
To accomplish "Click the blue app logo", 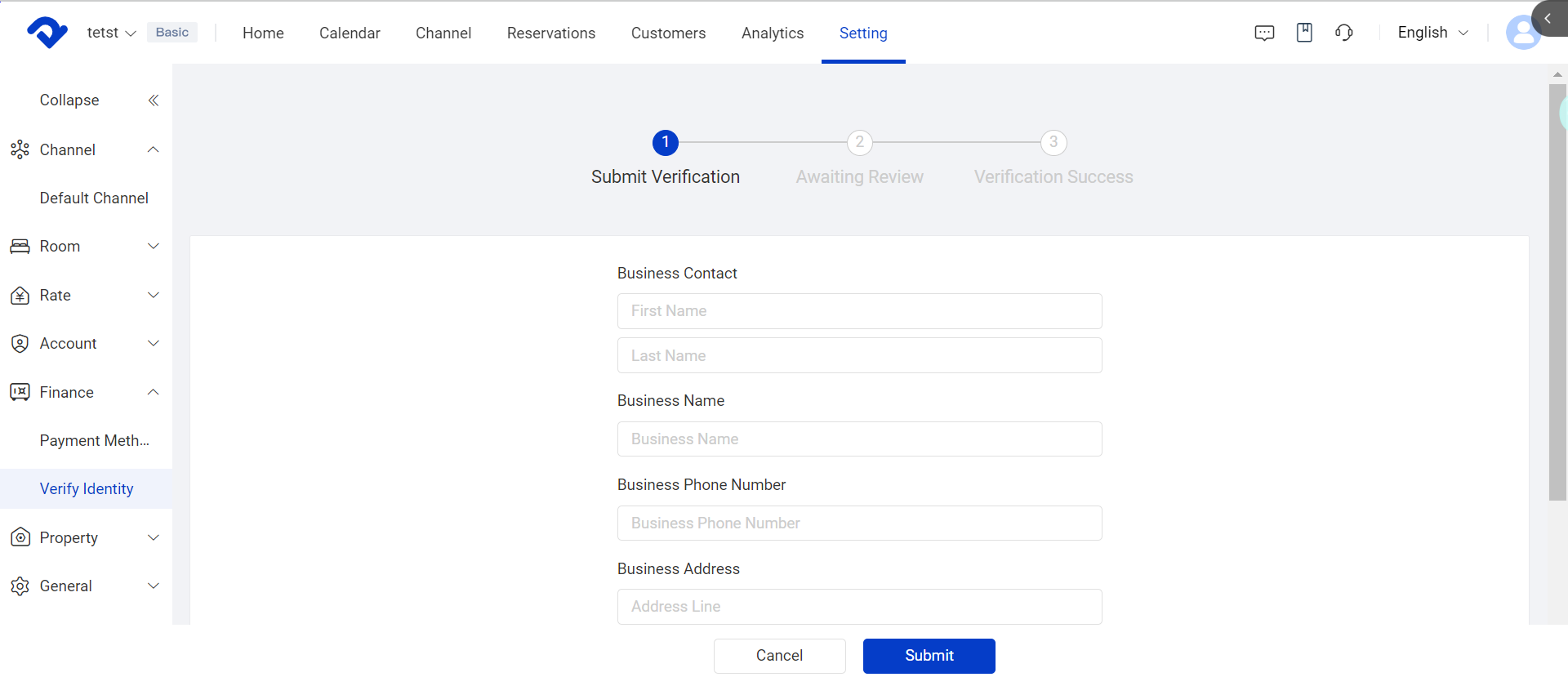I will tap(47, 33).
